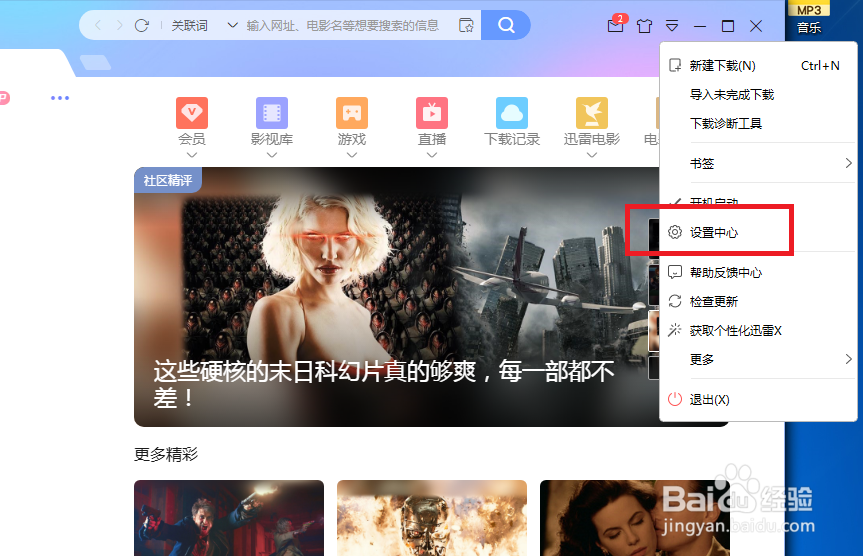This screenshot has width=863, height=556.
Task: Click 检查更新 menu item
Action: tap(758, 302)
